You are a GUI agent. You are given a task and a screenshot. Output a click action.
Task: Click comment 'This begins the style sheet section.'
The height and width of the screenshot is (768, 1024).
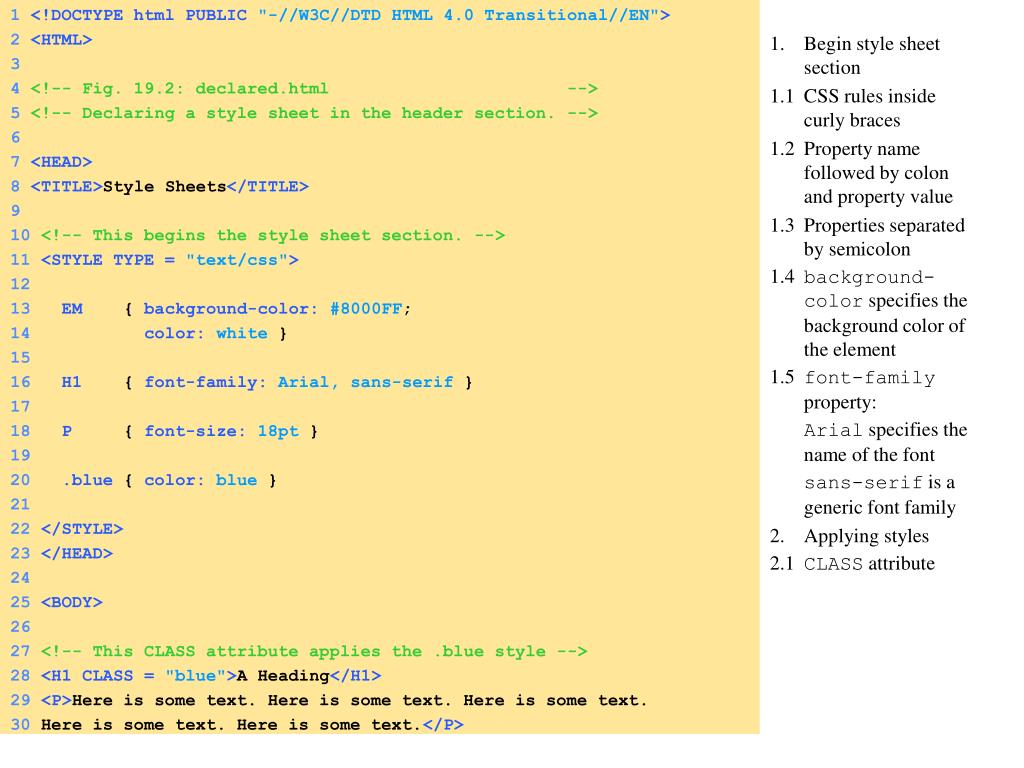tap(273, 235)
